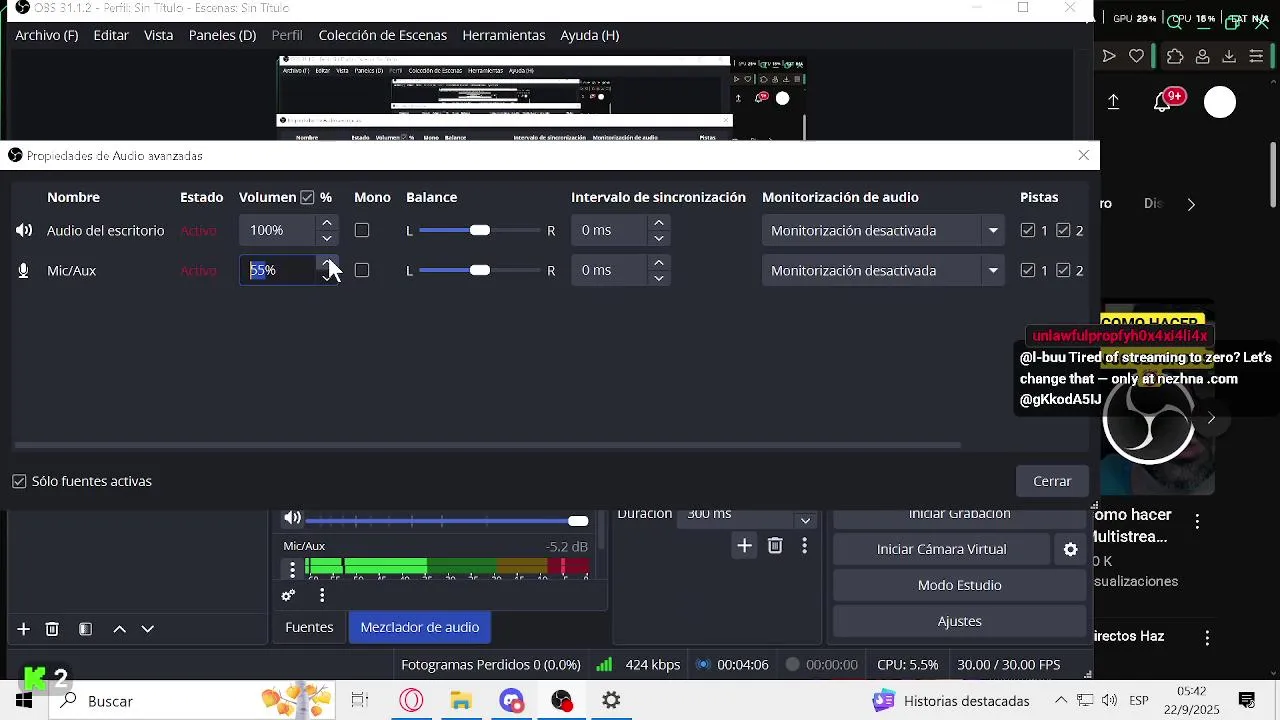Open virtual camera settings gear icon
The image size is (1280, 720).
pos(1070,549)
